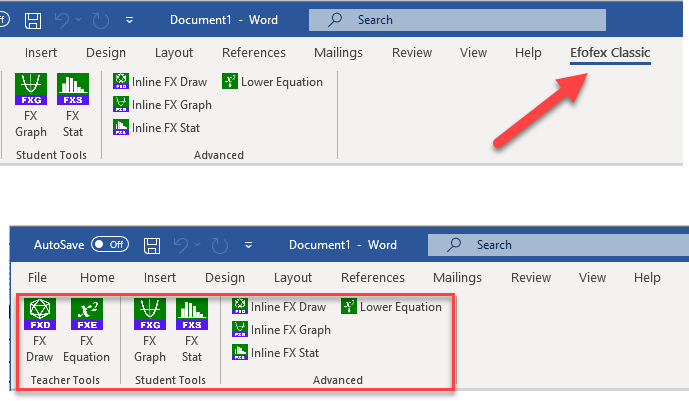The width and height of the screenshot is (689, 401).
Task: Select Inline FX Graph in top Word ribbon
Action: click(162, 105)
